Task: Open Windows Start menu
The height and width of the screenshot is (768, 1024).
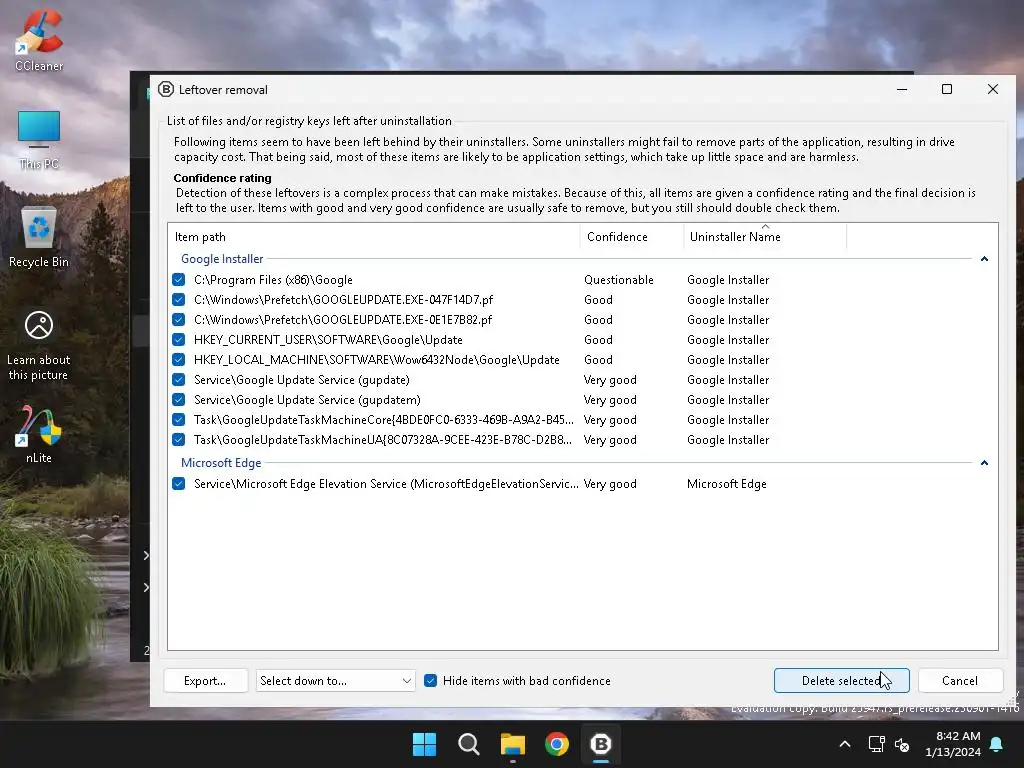Action: coord(424,744)
